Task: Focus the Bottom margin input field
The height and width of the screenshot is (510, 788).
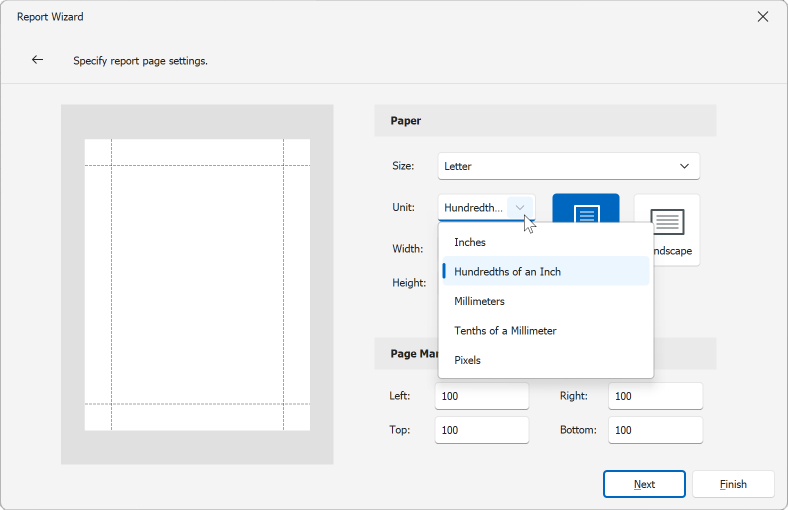Action: tap(655, 431)
